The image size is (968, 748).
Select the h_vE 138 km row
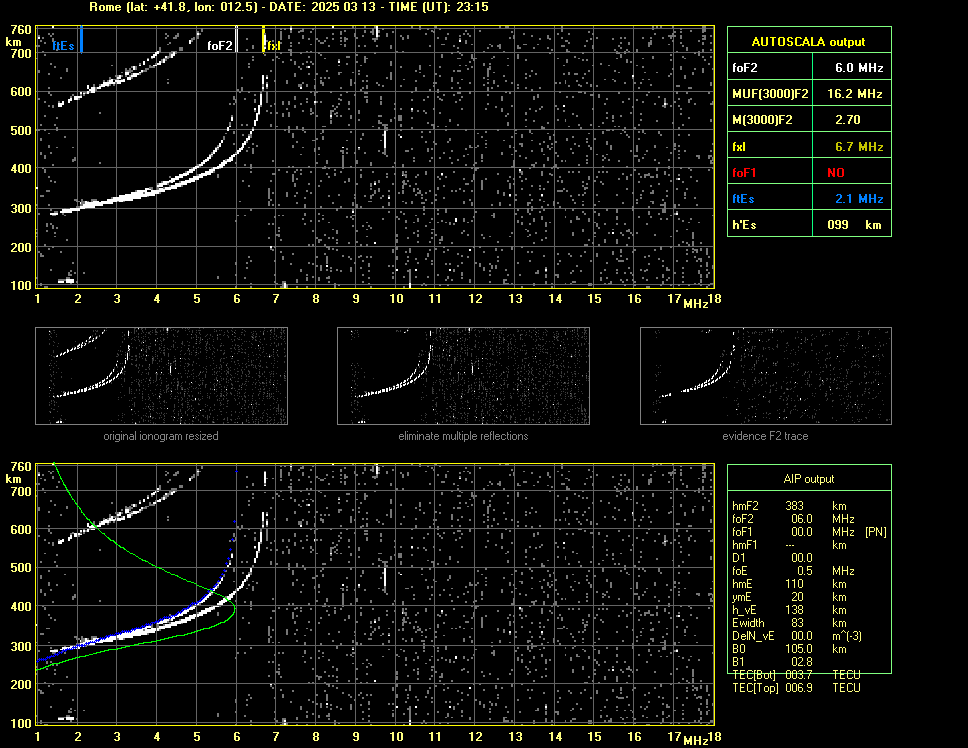click(x=789, y=610)
